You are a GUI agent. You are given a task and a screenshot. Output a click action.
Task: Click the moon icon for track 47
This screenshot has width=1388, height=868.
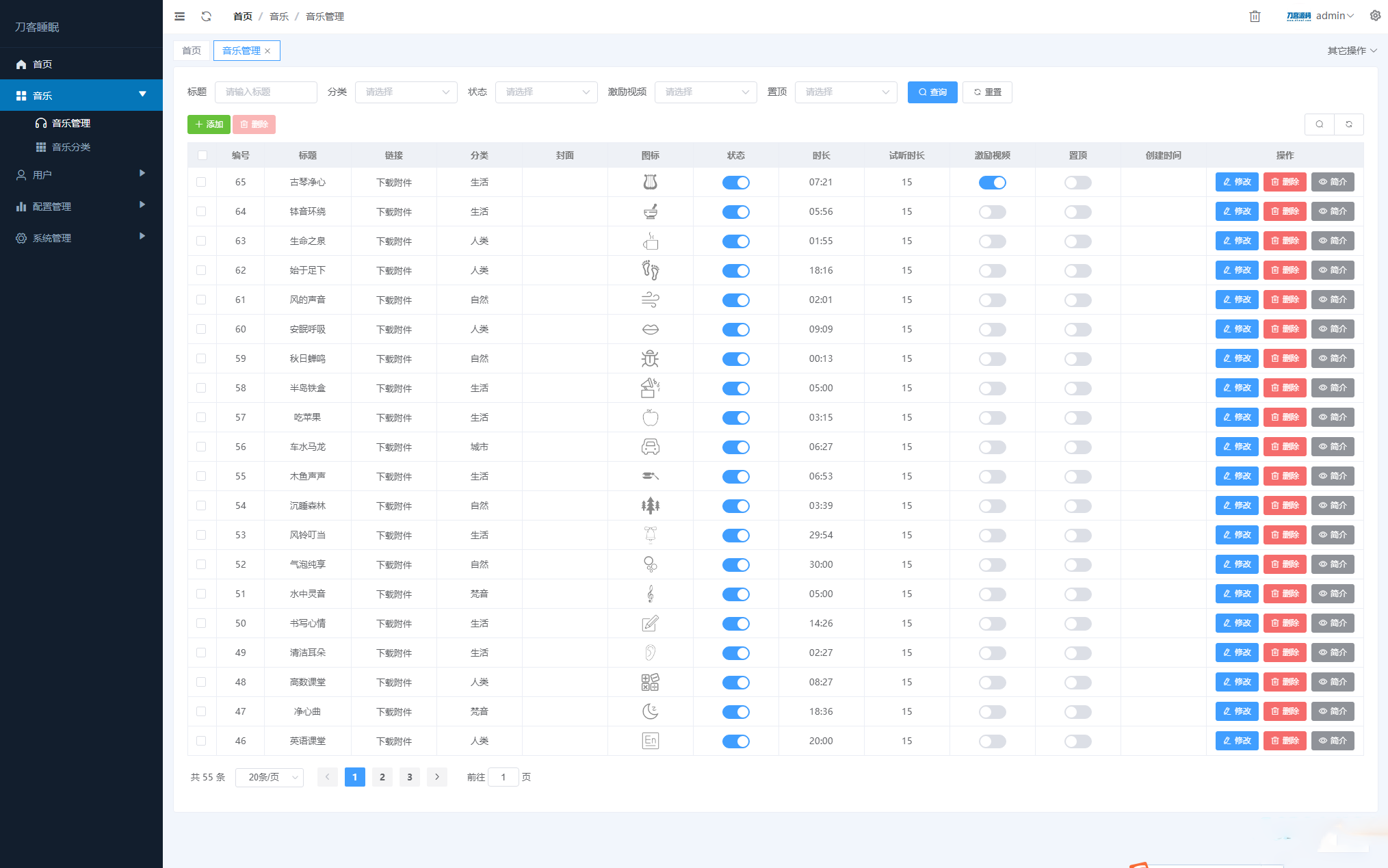[x=651, y=711]
